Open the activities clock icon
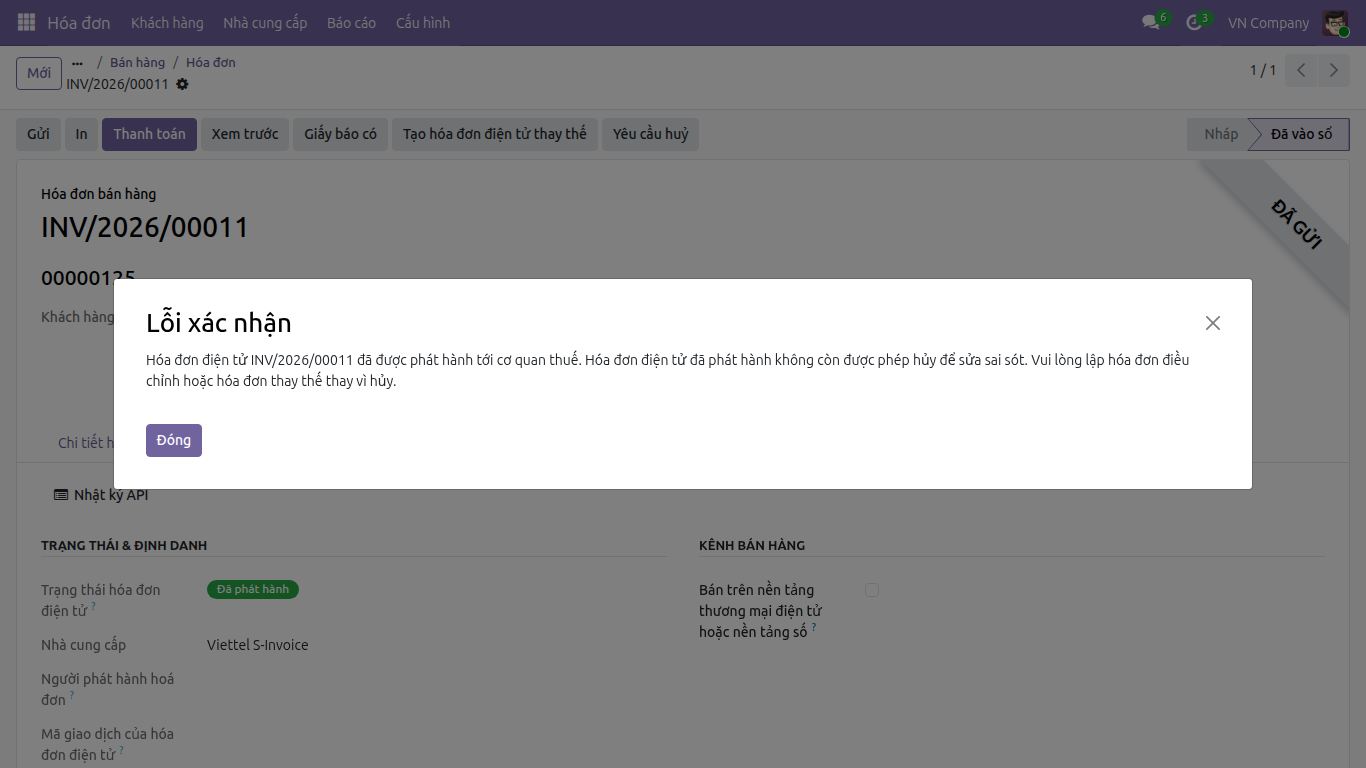 click(x=1194, y=22)
